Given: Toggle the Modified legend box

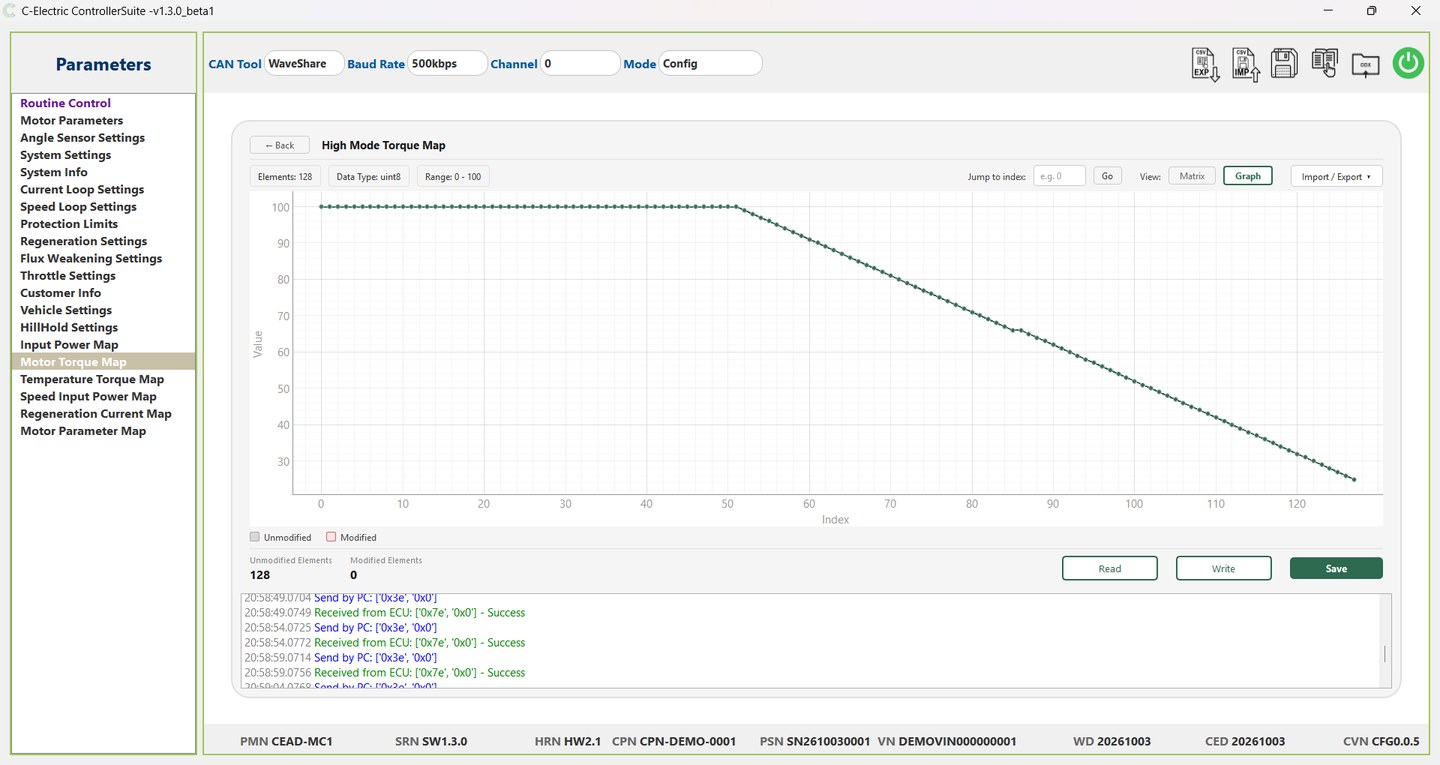Looking at the screenshot, I should [332, 537].
